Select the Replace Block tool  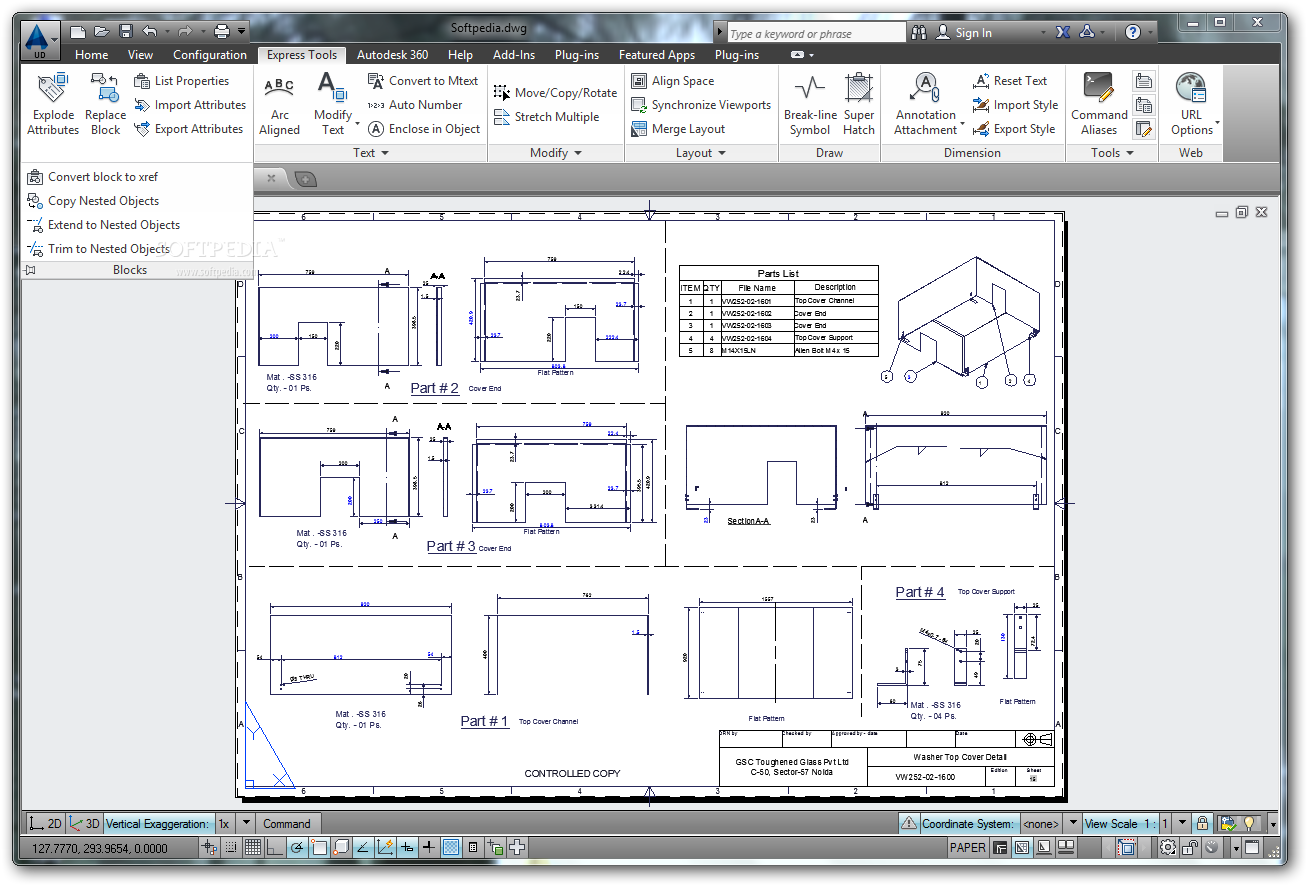pyautogui.click(x=105, y=104)
